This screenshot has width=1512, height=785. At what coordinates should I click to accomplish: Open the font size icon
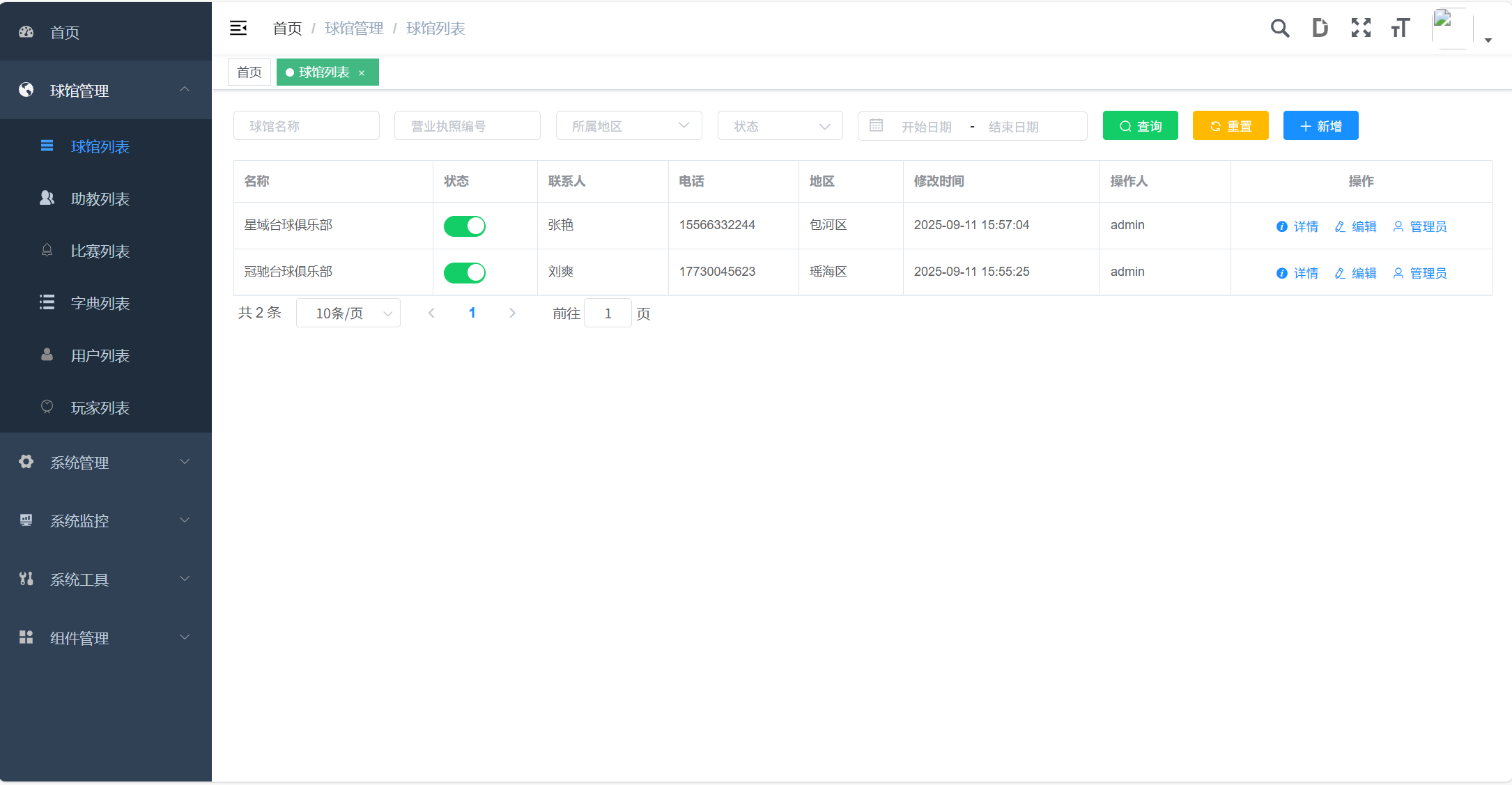point(1400,28)
